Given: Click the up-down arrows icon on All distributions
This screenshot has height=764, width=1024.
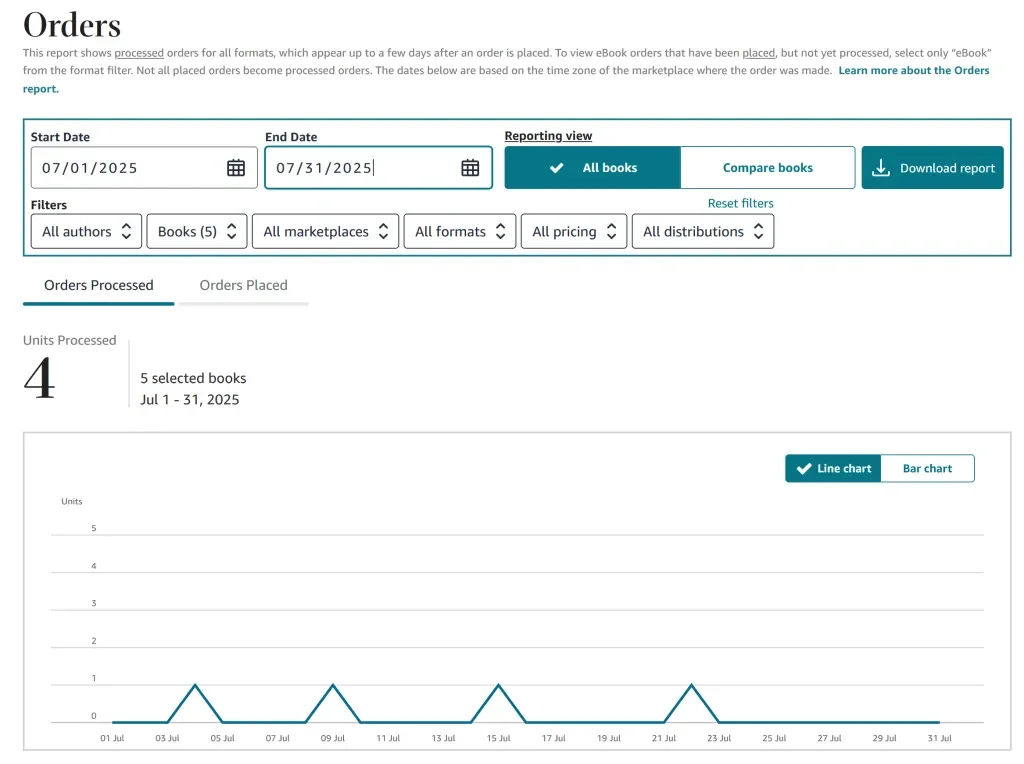Looking at the screenshot, I should (x=758, y=231).
